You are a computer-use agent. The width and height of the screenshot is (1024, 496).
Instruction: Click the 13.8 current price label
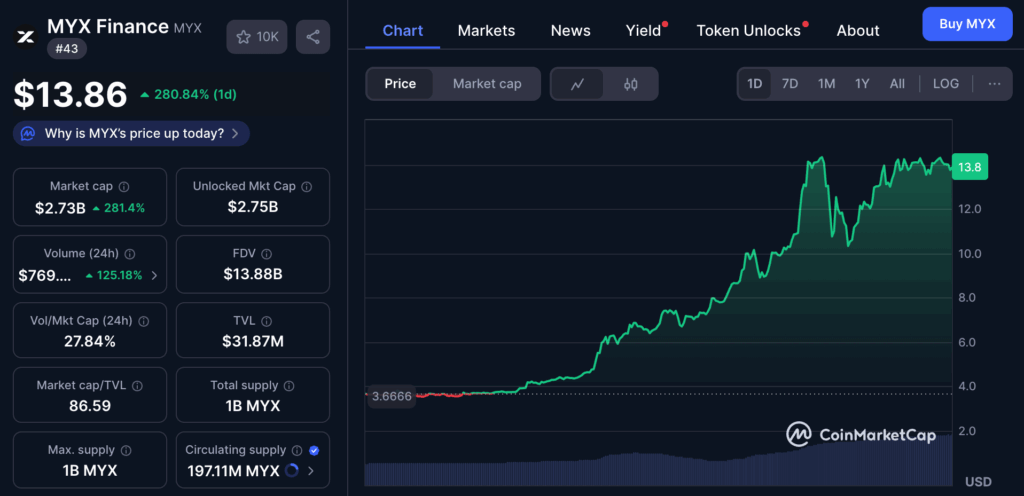969,168
